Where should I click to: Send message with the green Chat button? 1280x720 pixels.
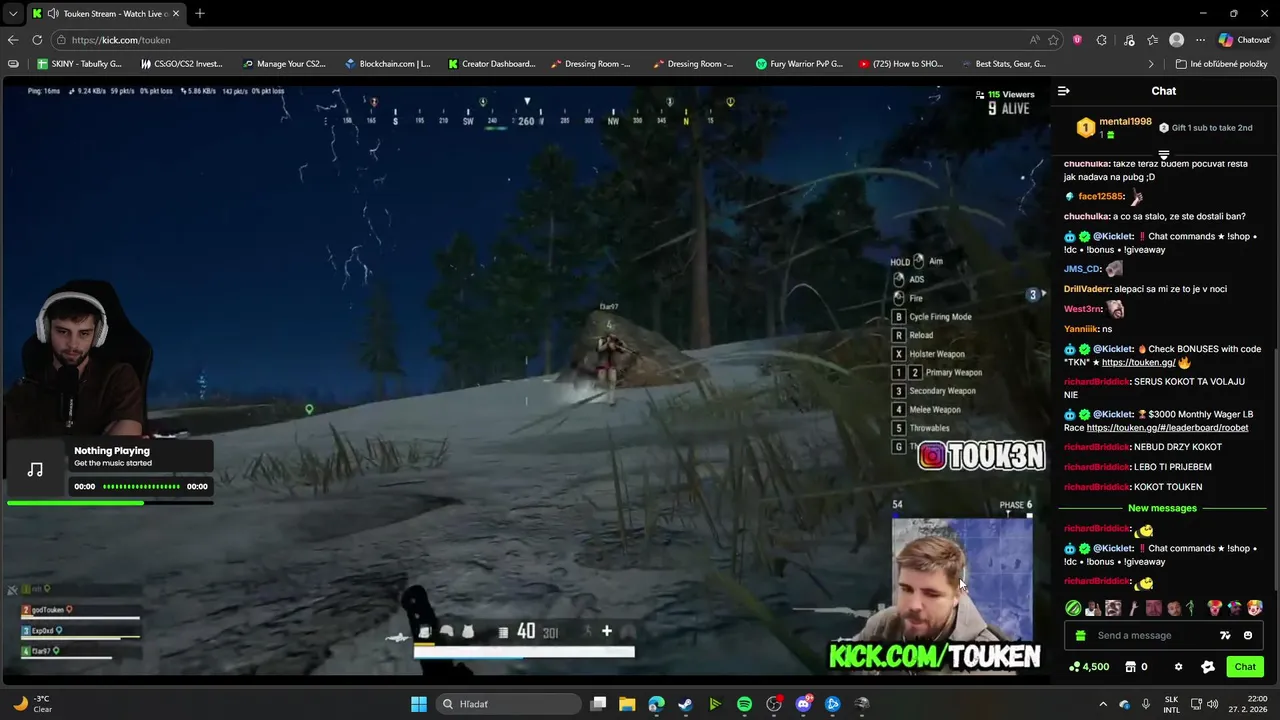[x=1245, y=667]
